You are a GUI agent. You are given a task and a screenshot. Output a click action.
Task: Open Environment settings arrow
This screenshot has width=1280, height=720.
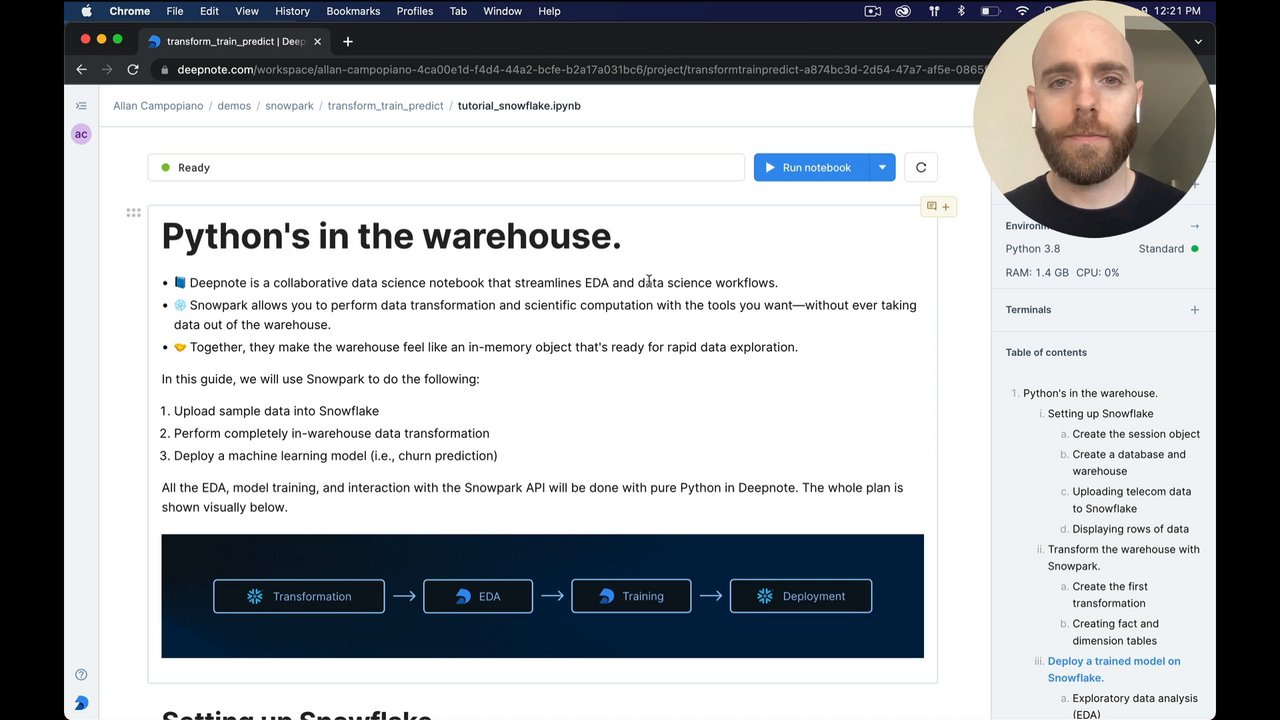point(1194,226)
